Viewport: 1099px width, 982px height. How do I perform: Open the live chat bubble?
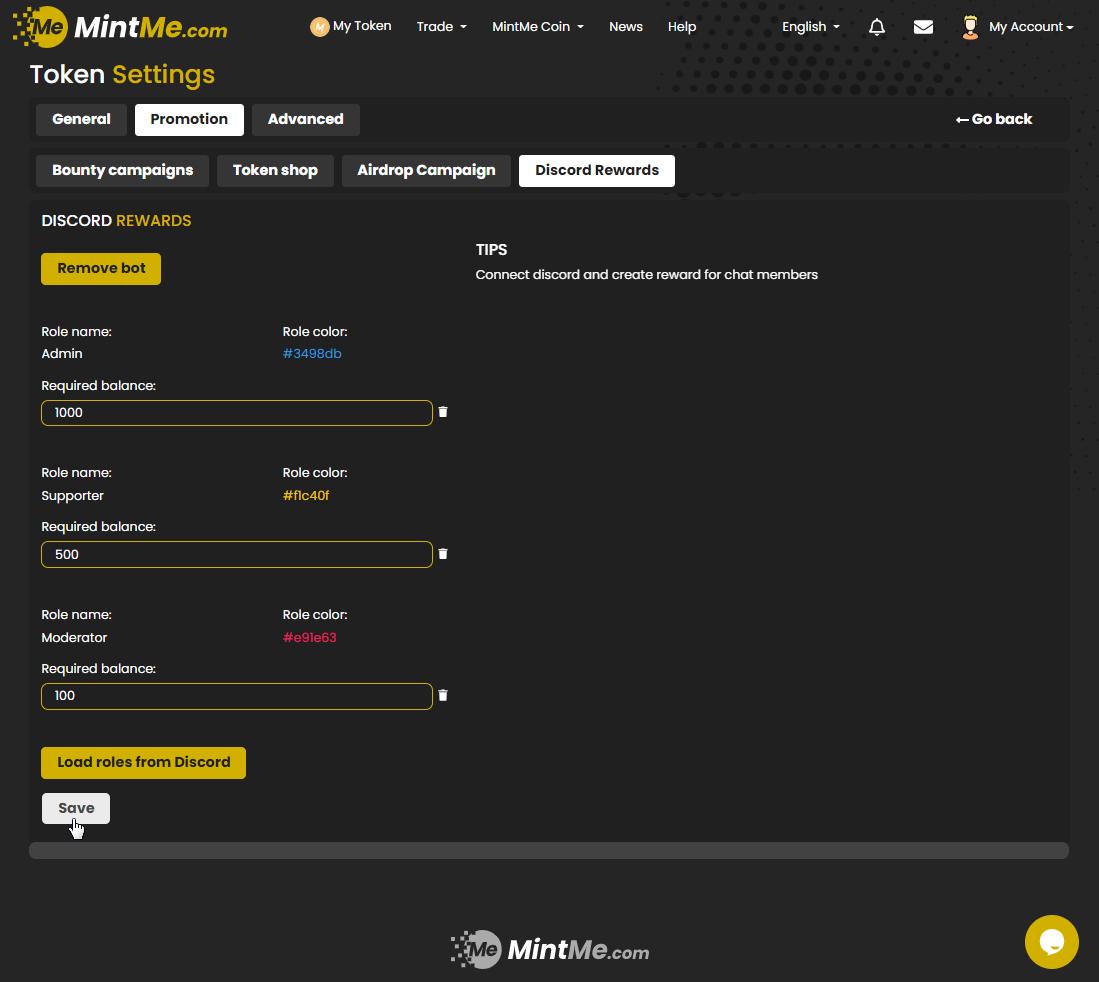[1051, 942]
